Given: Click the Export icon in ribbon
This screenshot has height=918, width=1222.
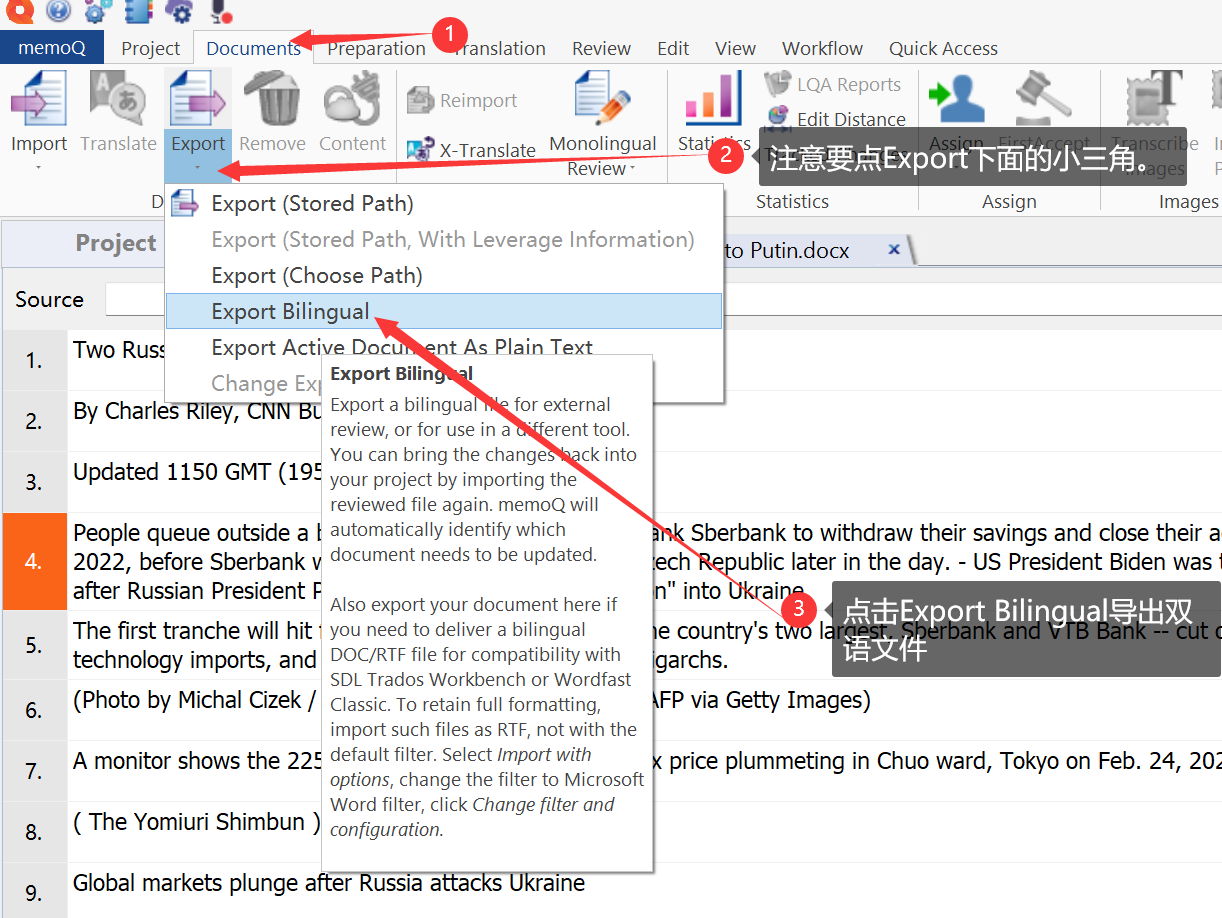Looking at the screenshot, I should [197, 100].
